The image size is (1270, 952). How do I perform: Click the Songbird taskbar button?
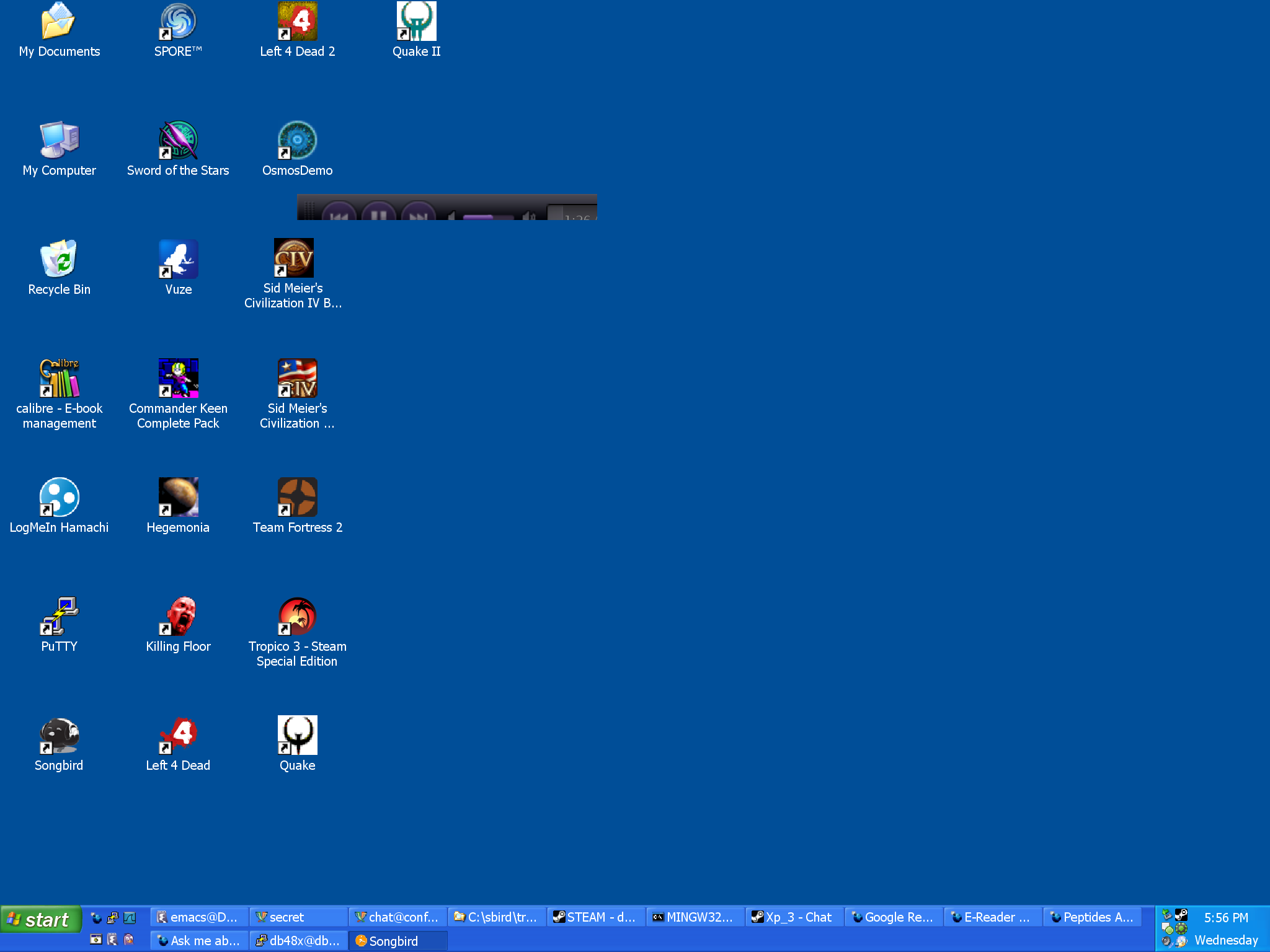tap(397, 941)
